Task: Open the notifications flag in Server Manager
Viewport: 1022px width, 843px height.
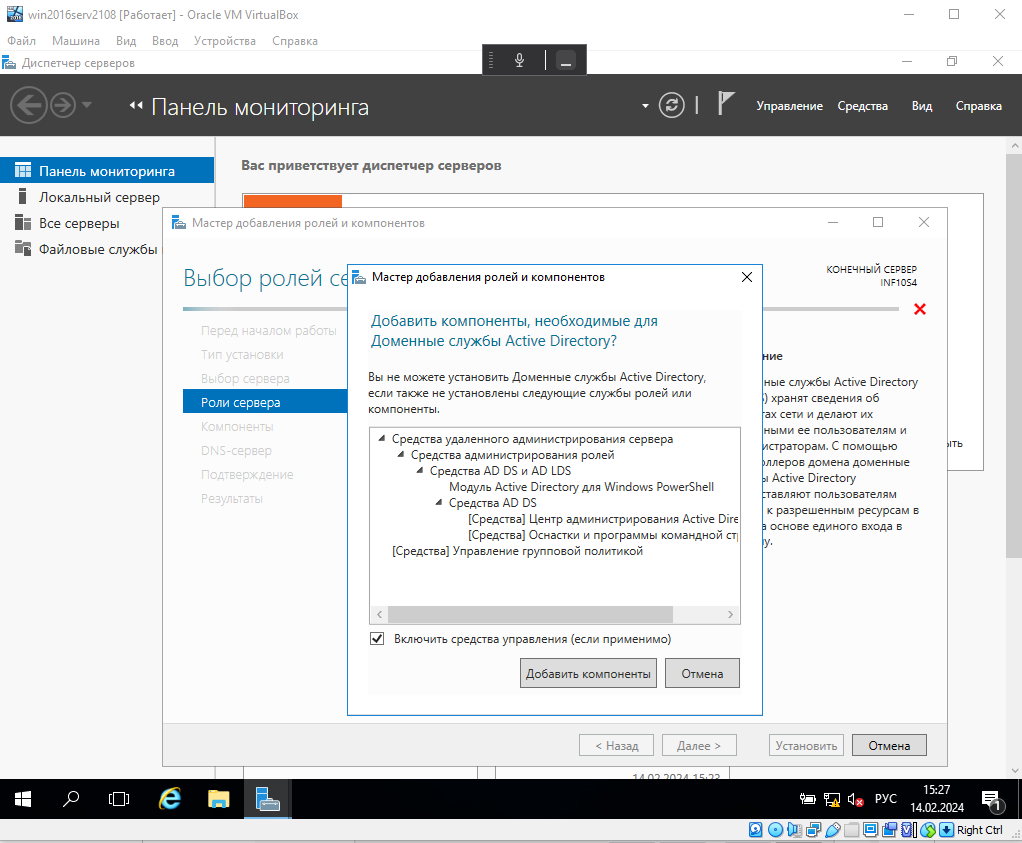Action: pyautogui.click(x=725, y=104)
